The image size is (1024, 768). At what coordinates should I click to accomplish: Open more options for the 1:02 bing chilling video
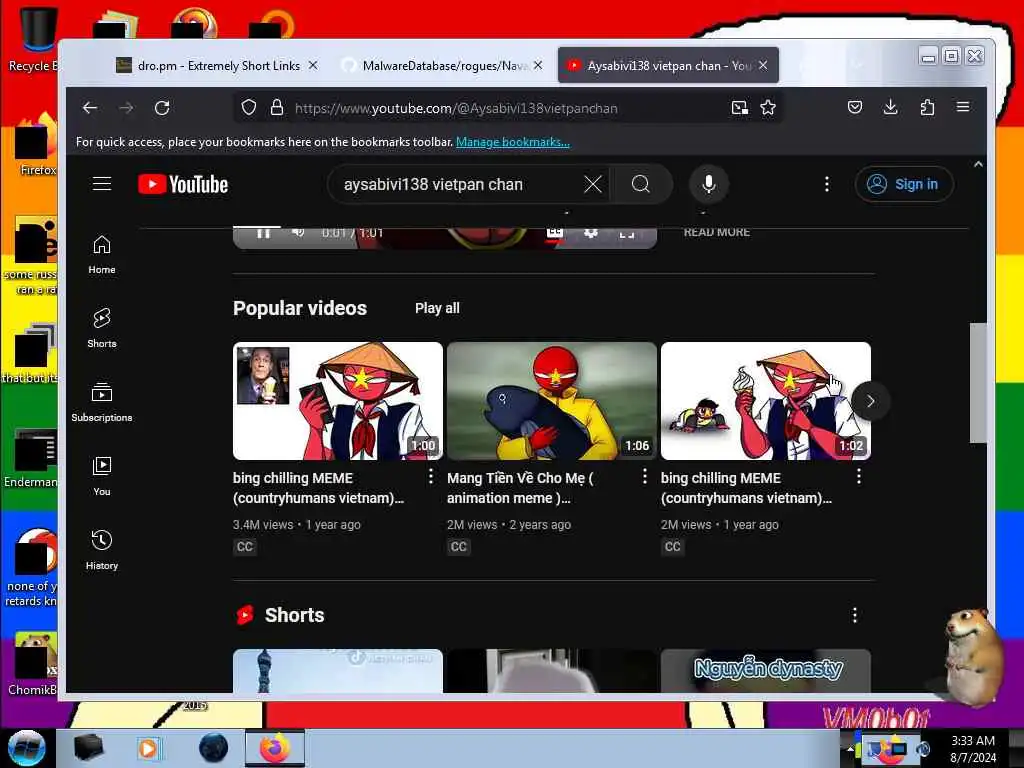859,477
